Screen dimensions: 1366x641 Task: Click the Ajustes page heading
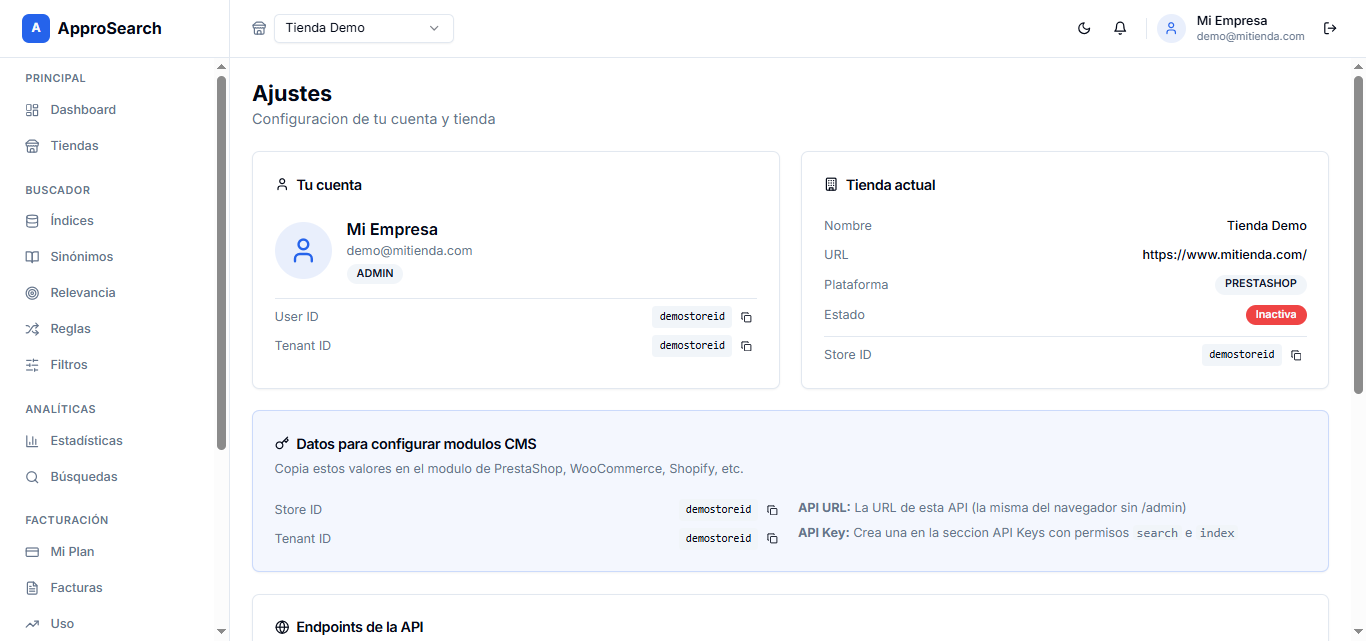click(292, 93)
